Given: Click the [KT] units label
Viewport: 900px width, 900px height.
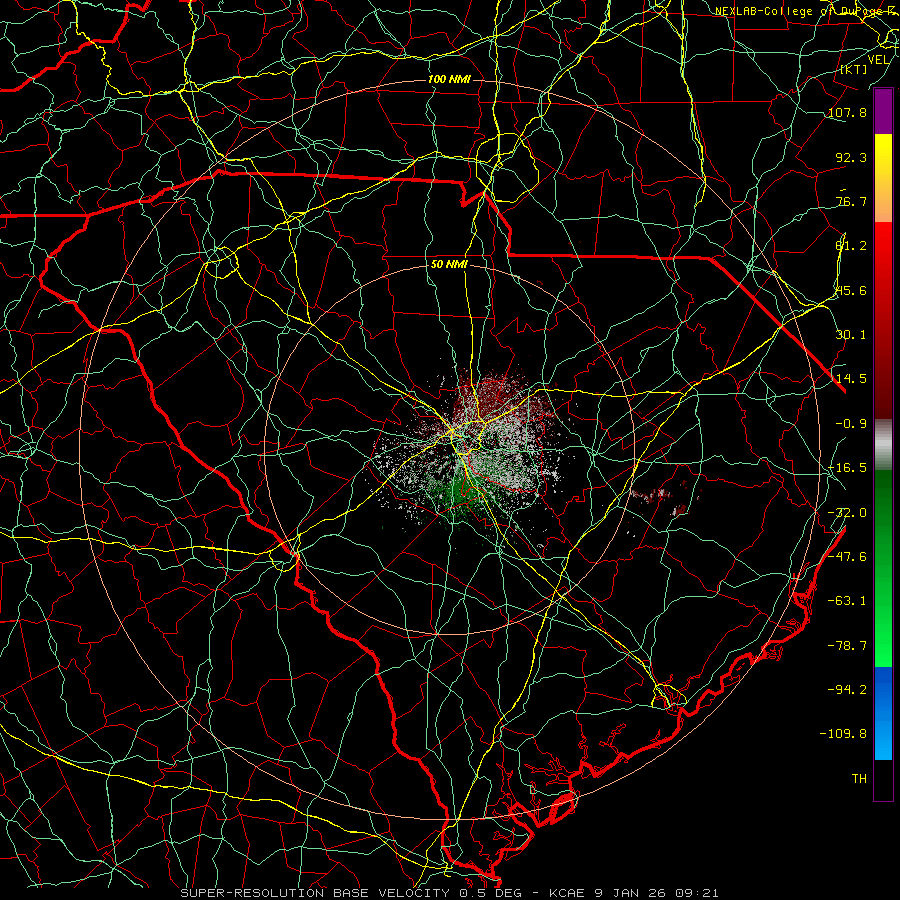Looking at the screenshot, I should (854, 69).
